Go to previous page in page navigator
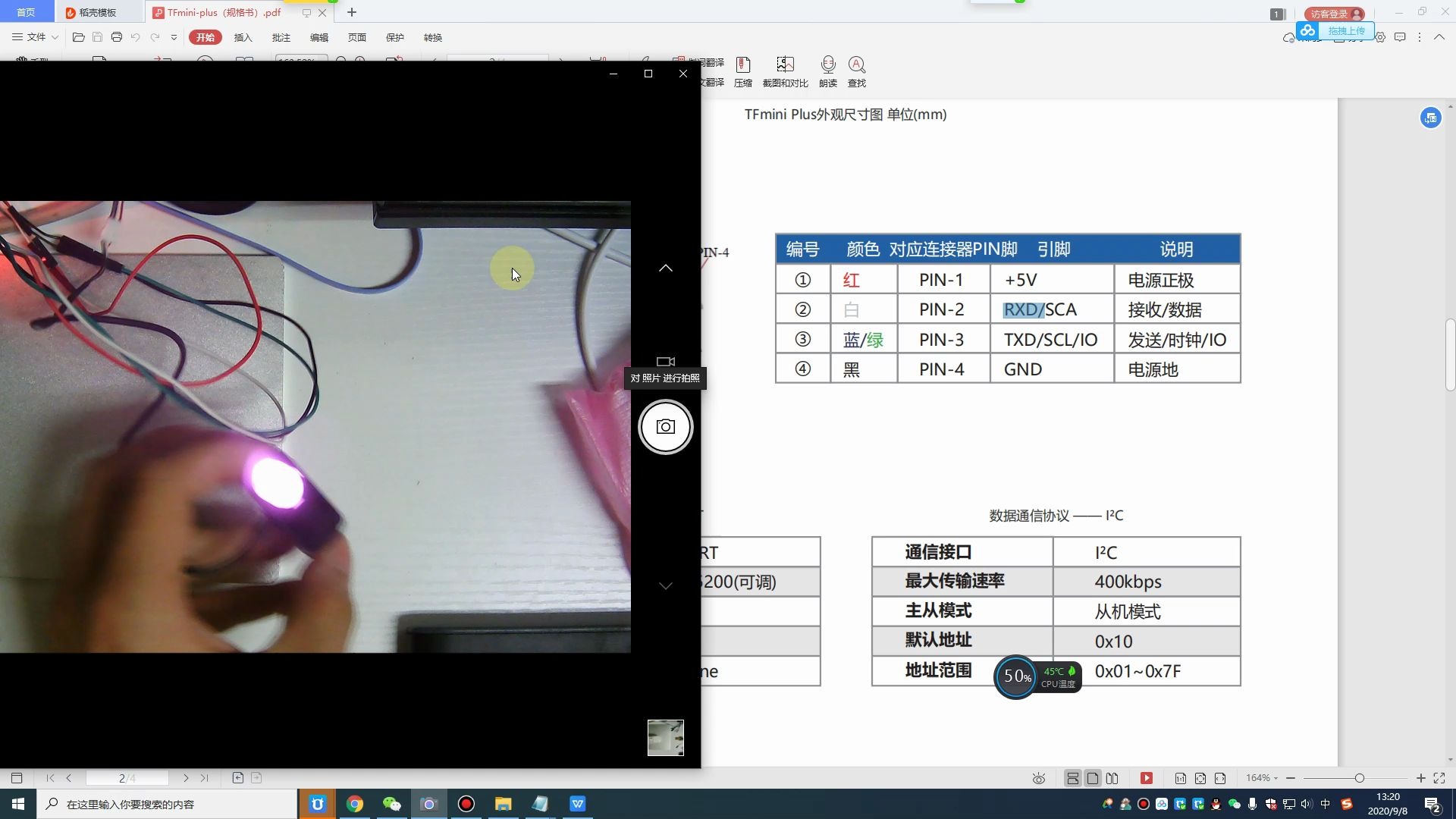 coord(69,778)
